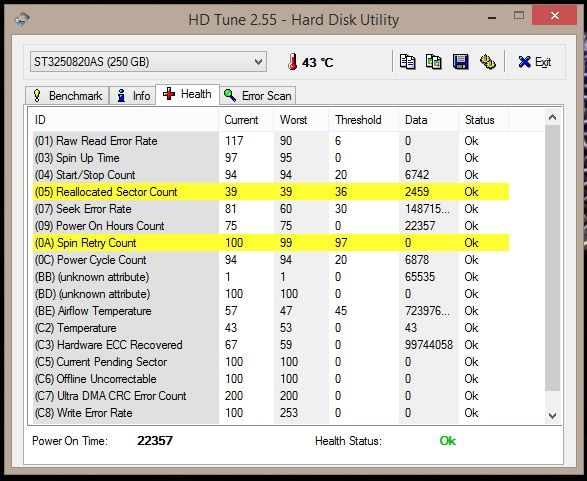This screenshot has height=481, width=587.
Task: Select the Power On Hours Count row
Action: (x=271, y=226)
